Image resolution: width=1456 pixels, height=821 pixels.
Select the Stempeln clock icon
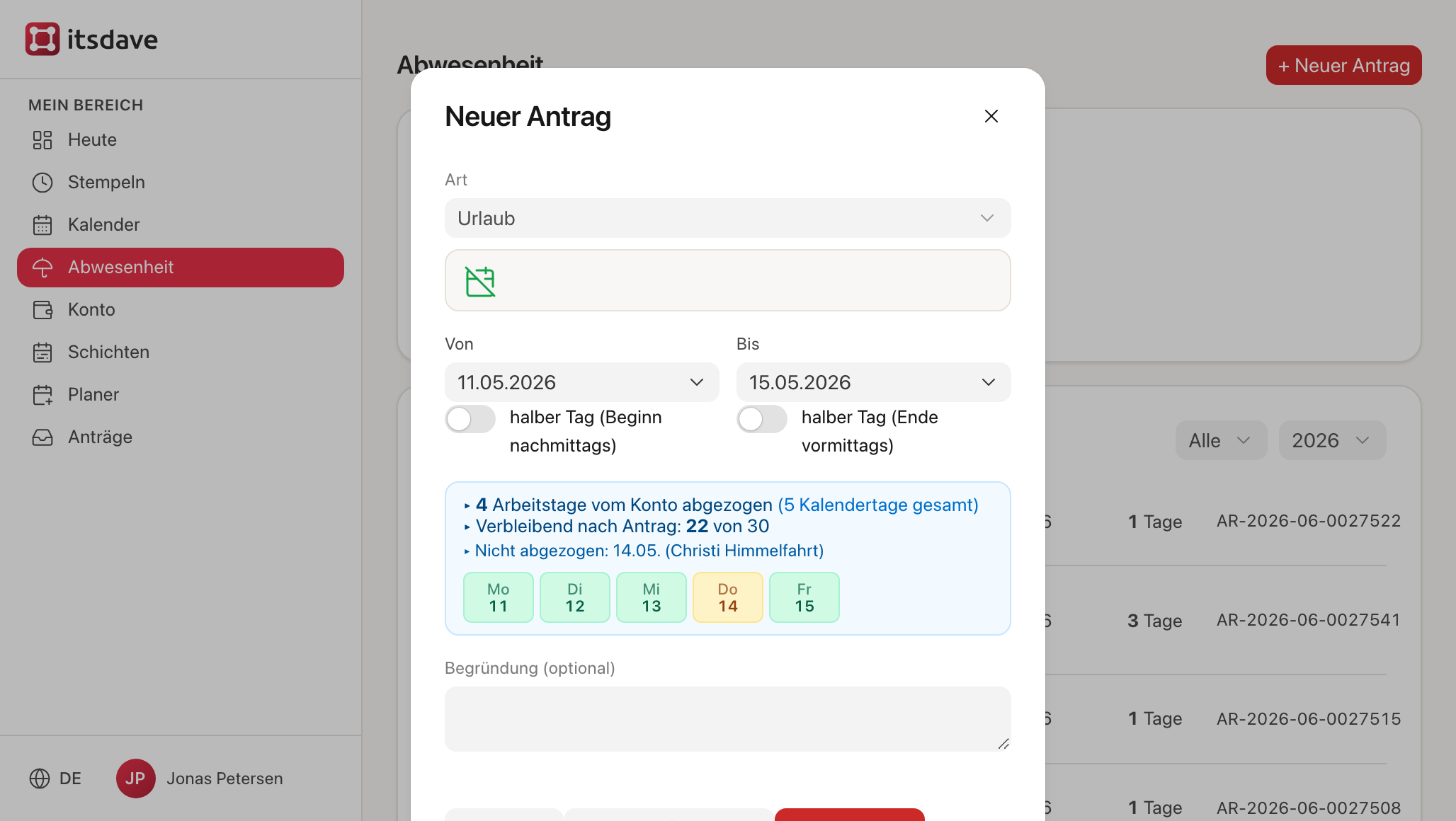[x=42, y=183]
